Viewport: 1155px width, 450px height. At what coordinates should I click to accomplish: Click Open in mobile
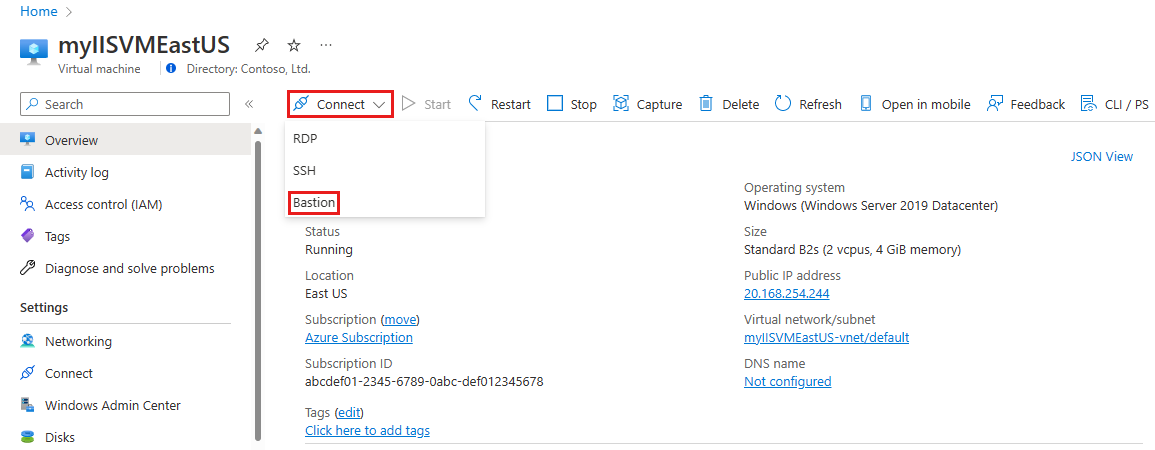click(x=915, y=105)
